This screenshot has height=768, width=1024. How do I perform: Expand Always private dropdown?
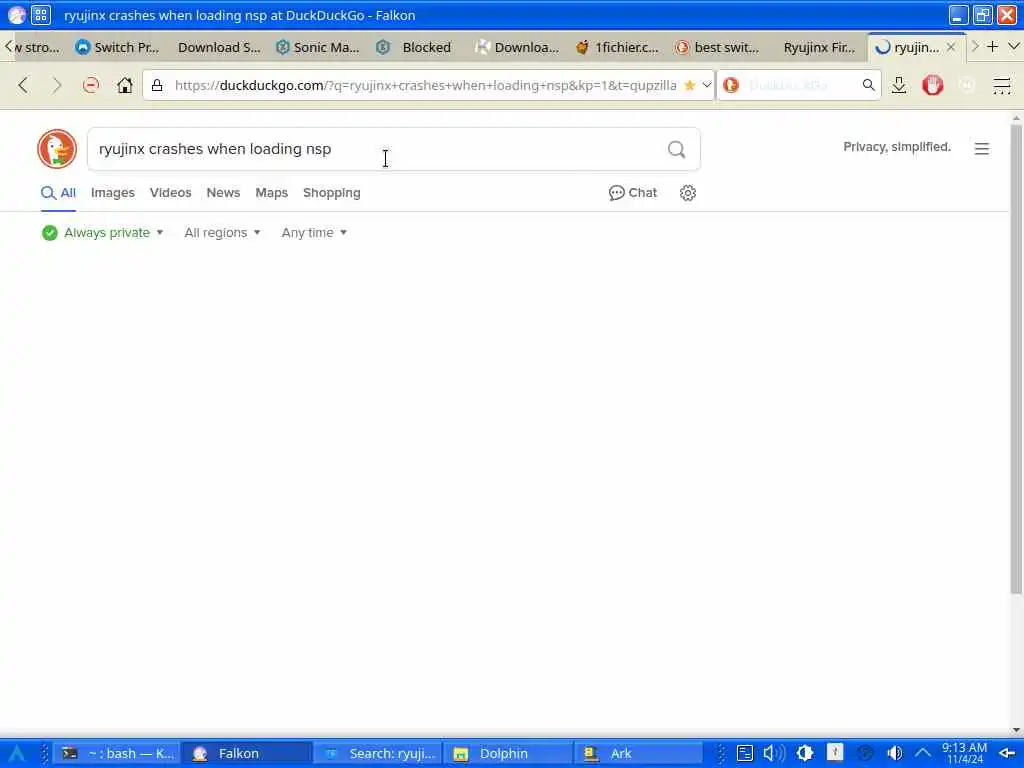[x=103, y=232]
